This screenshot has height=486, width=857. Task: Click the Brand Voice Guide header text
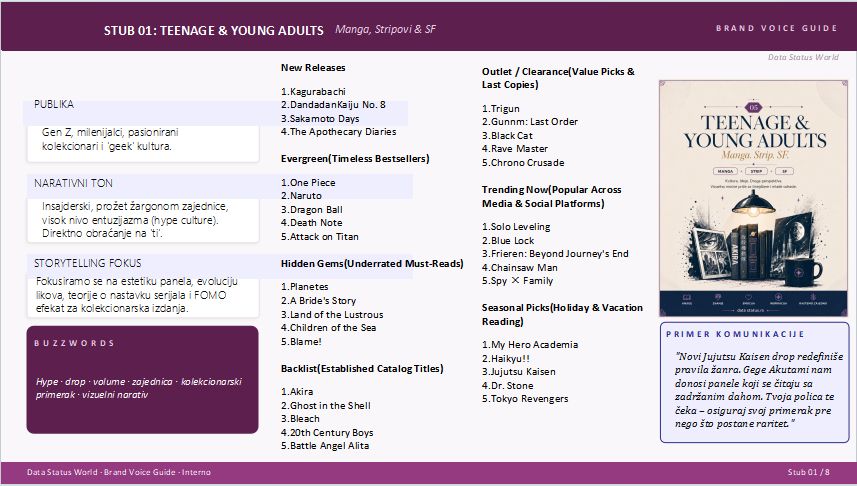pyautogui.click(x=777, y=28)
